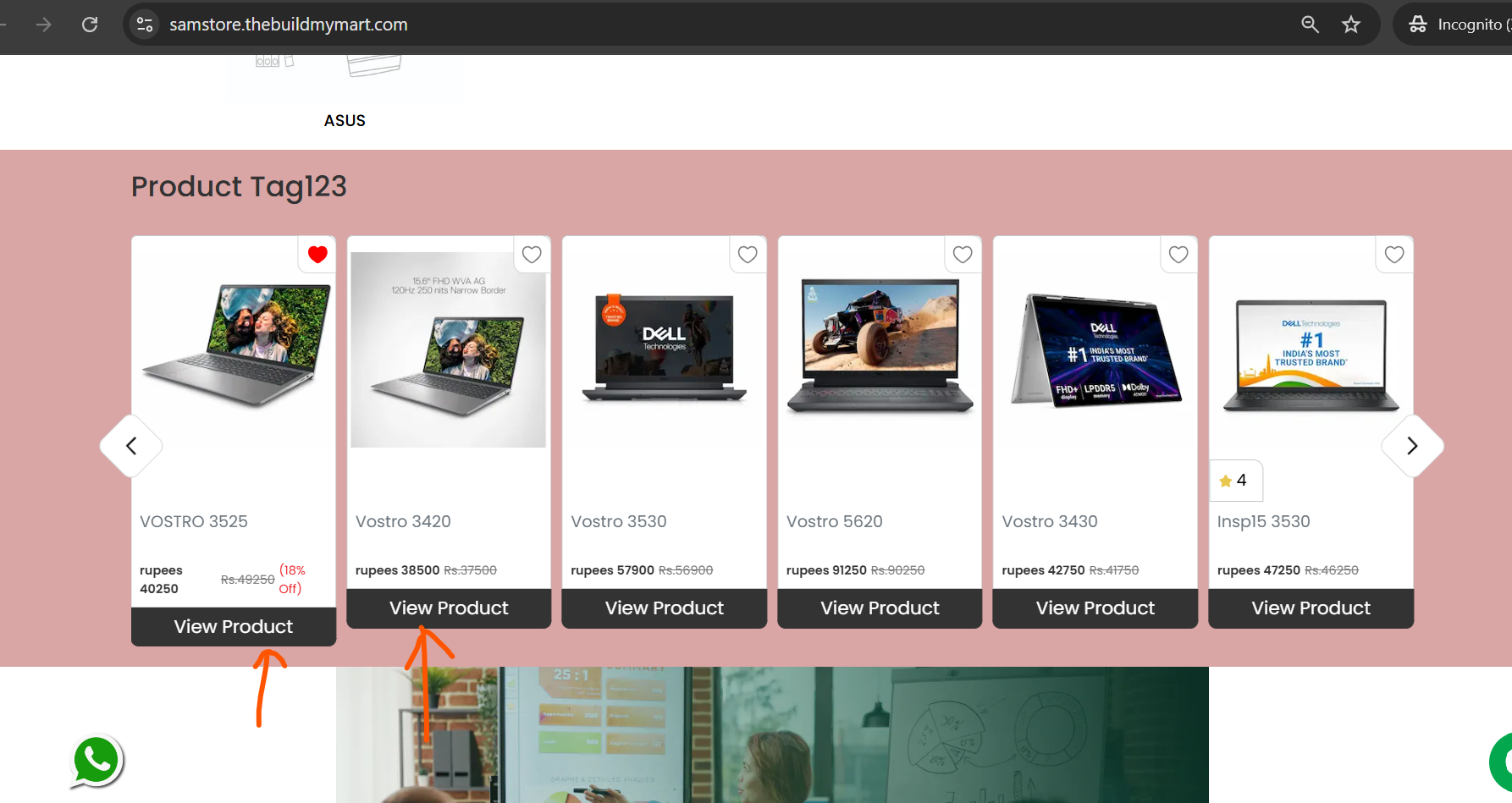Click the (18% Off) discount label
The image size is (1512, 803).
(292, 580)
